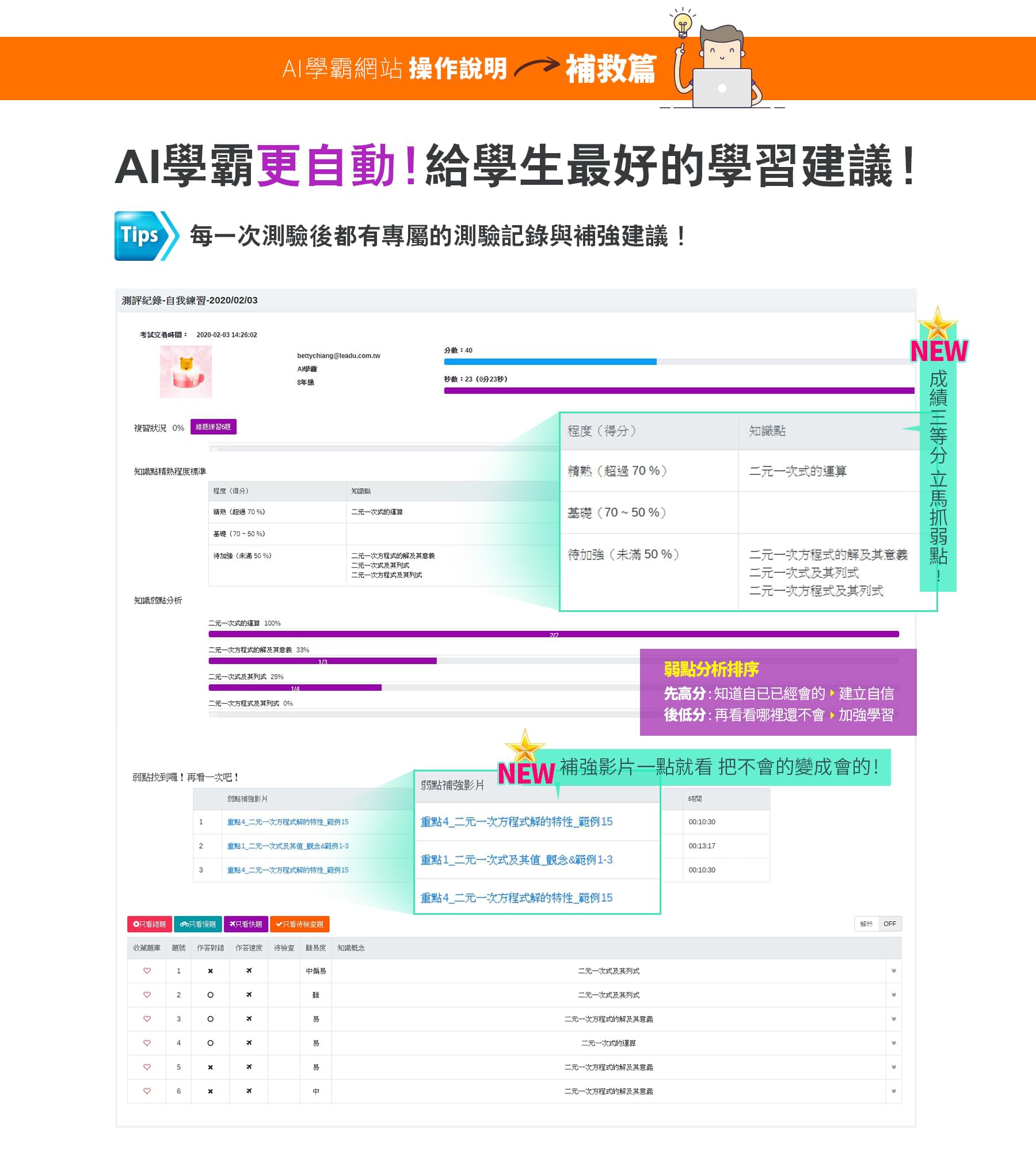Click the correct-answer circle mark in question 2
The image size is (1036, 1152).
211,995
